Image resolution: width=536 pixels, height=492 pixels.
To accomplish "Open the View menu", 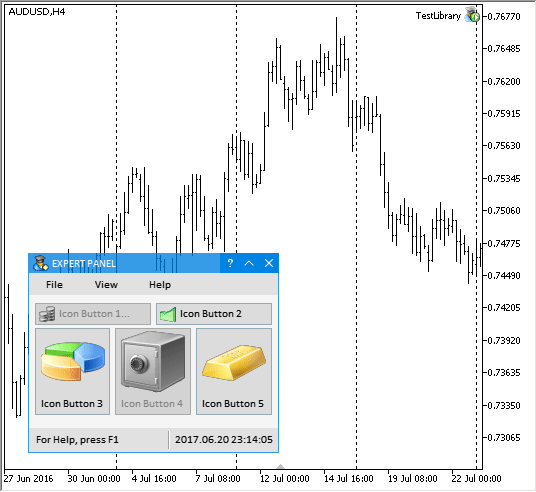I will (106, 285).
